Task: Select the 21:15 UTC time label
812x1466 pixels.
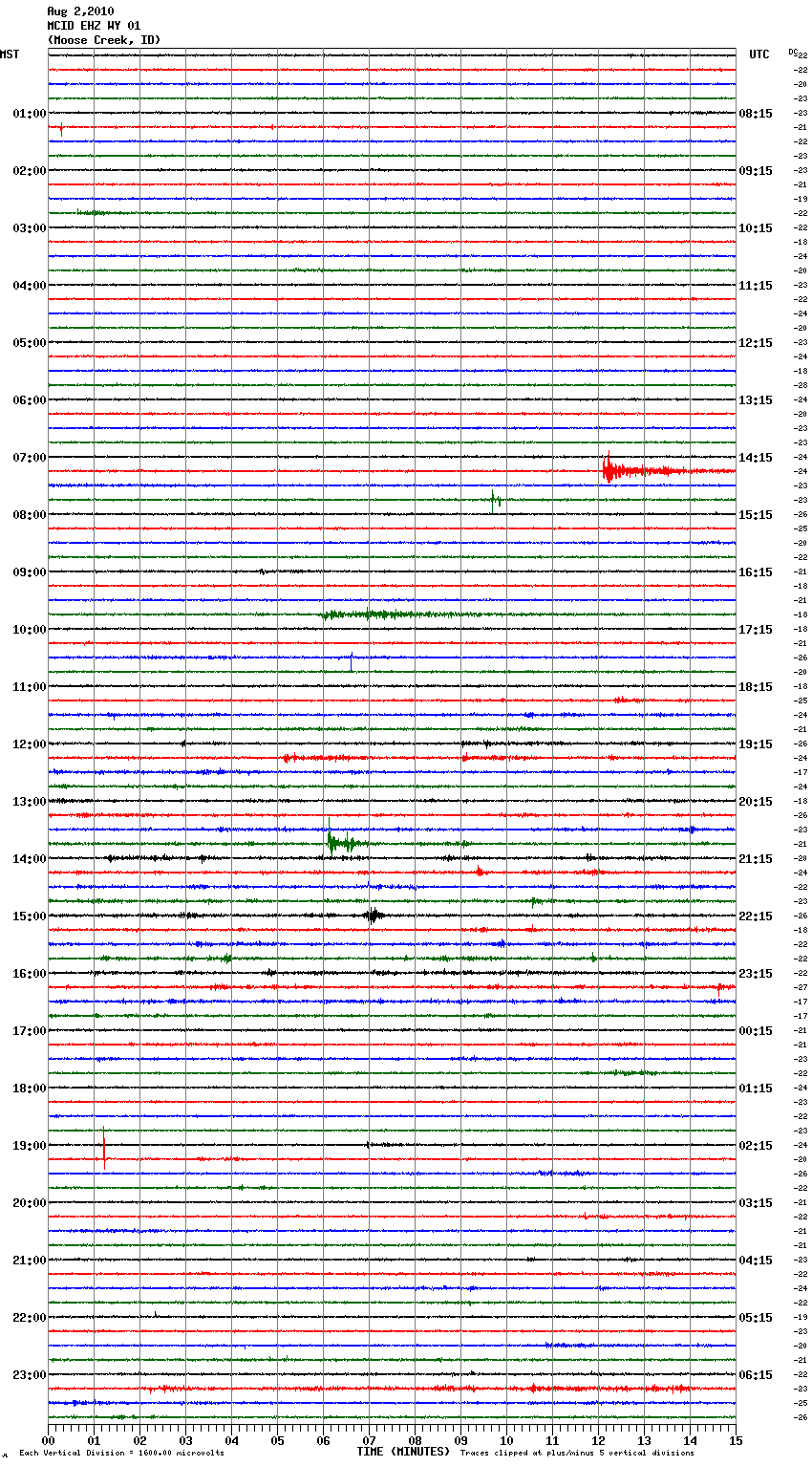Action: [756, 859]
